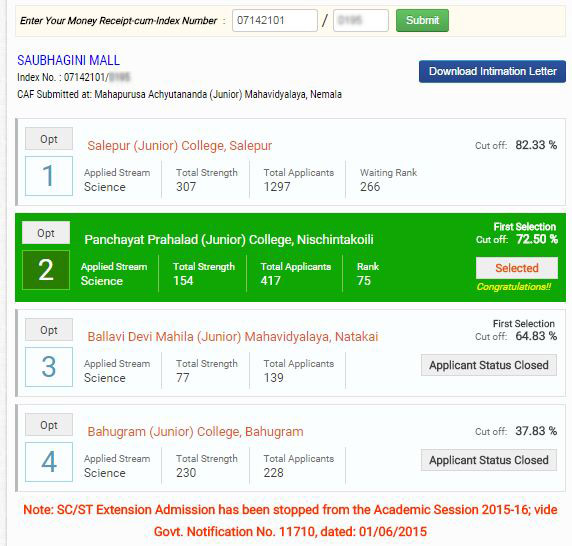Click the red SC/ST Extension Admission note
This screenshot has width=572, height=546.
[290, 510]
